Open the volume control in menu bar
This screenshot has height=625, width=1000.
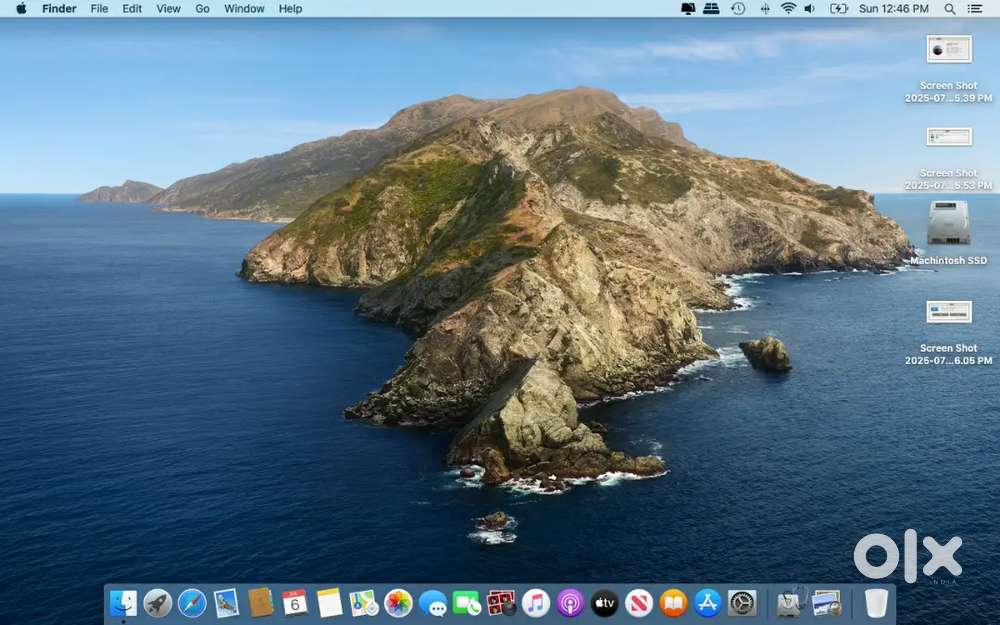(x=810, y=9)
